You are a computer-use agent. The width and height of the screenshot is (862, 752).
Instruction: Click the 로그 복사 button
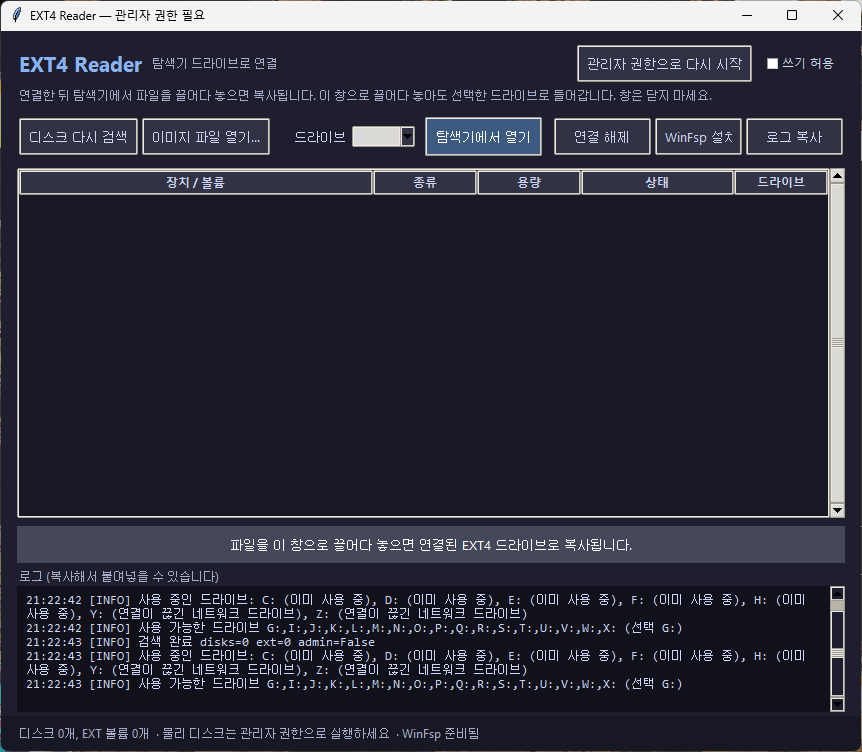point(794,137)
